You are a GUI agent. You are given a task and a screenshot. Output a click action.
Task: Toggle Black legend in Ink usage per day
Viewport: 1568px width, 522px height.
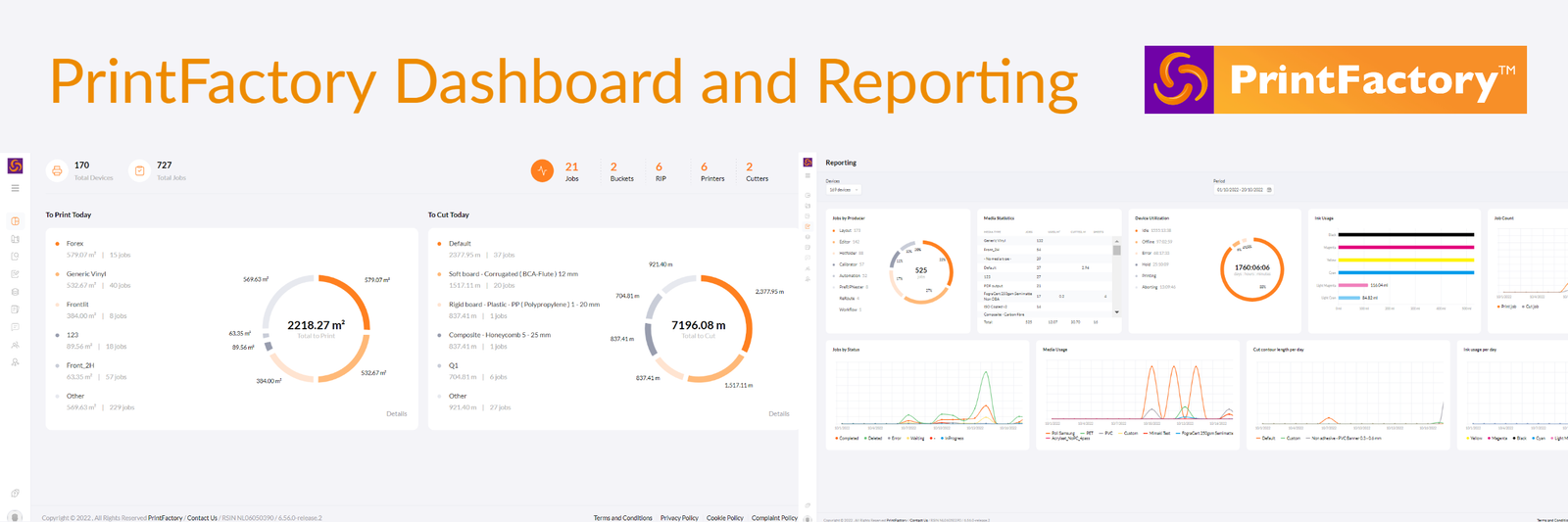(1520, 438)
